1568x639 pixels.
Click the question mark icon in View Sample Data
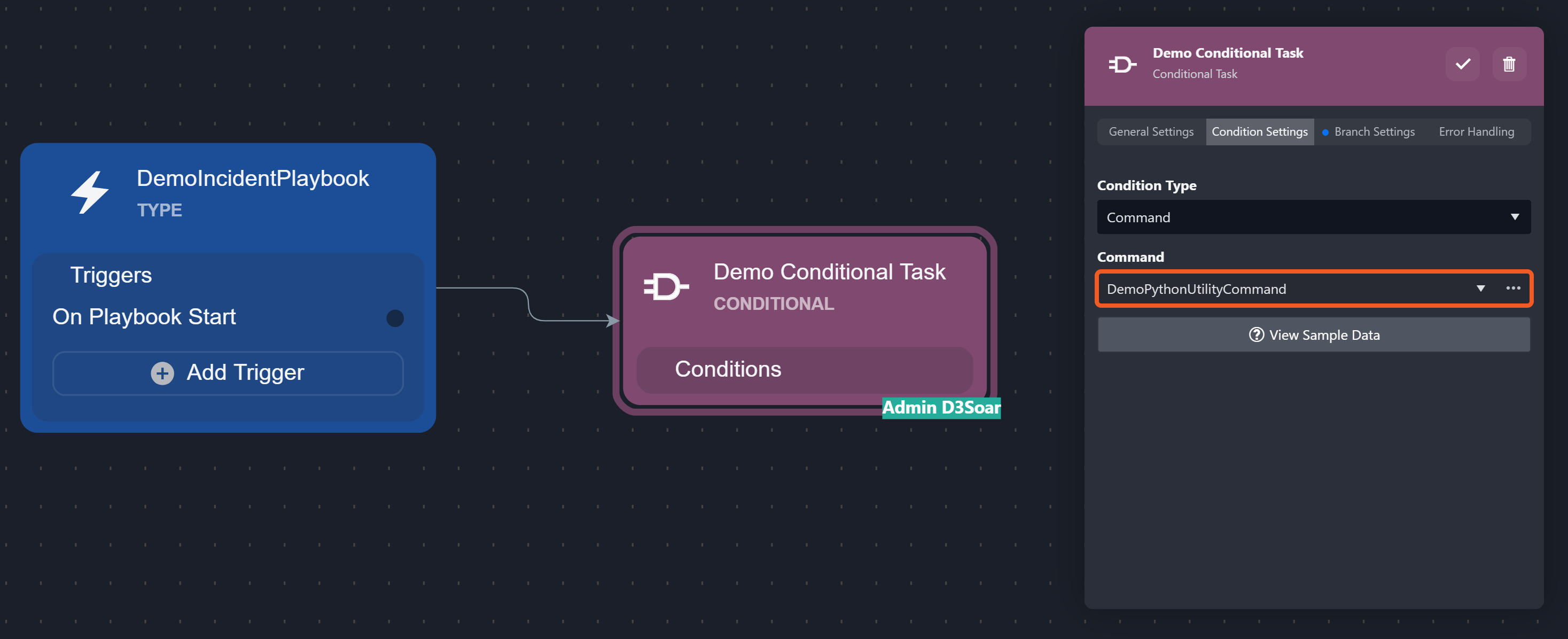[x=1256, y=334]
